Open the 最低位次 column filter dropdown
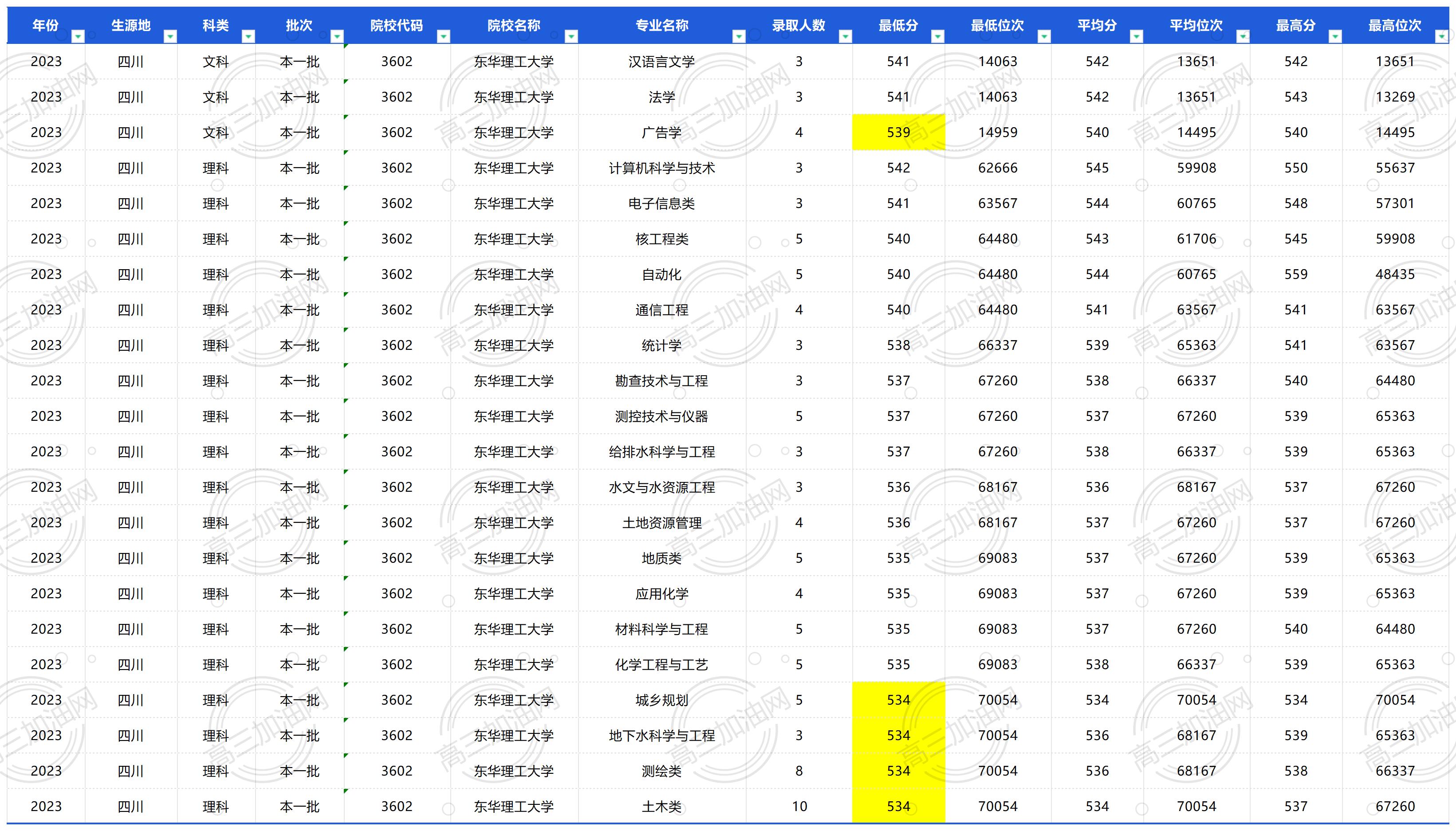1456x831 pixels. point(1044,36)
